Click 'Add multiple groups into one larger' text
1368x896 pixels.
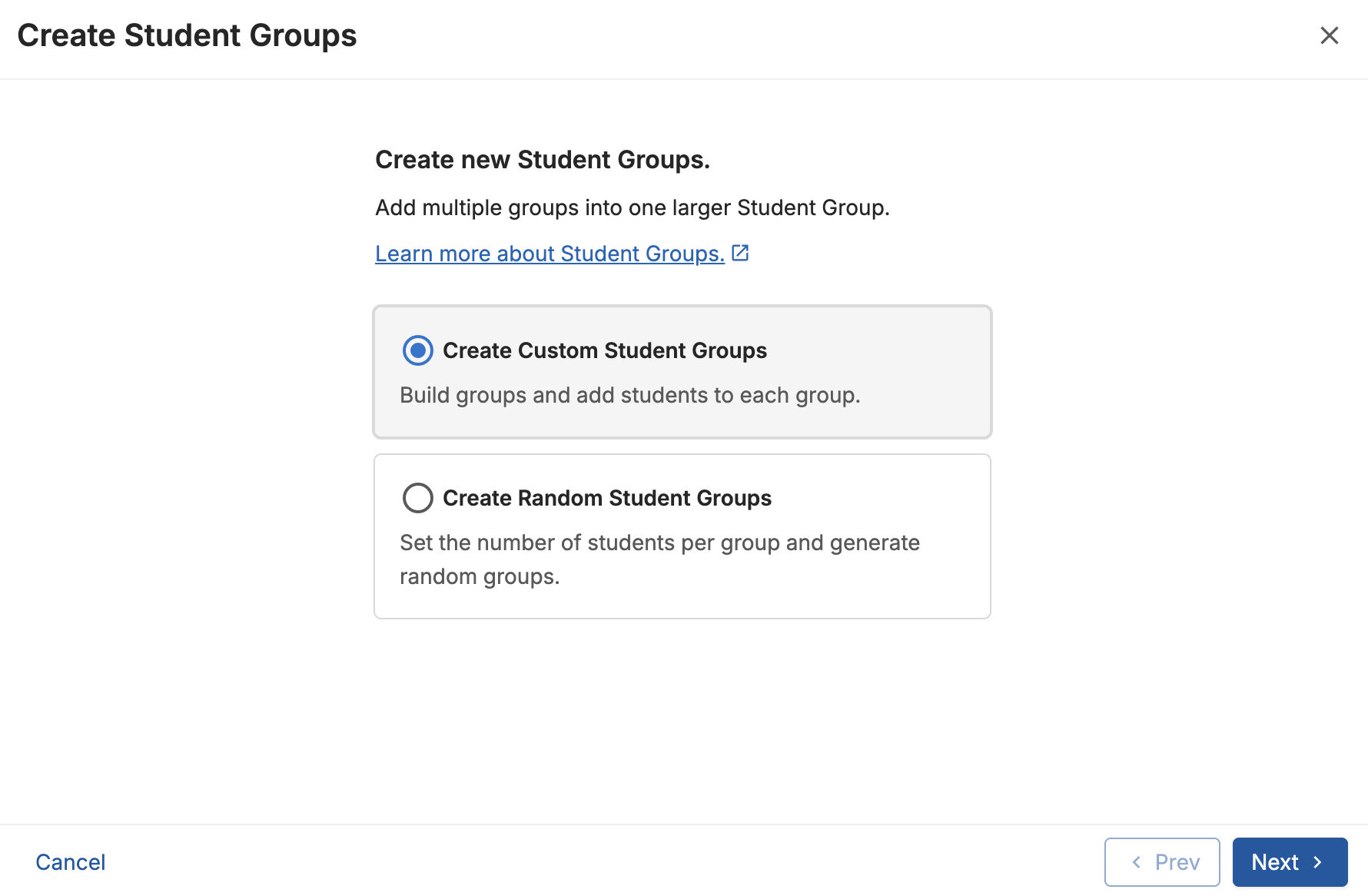tap(633, 207)
